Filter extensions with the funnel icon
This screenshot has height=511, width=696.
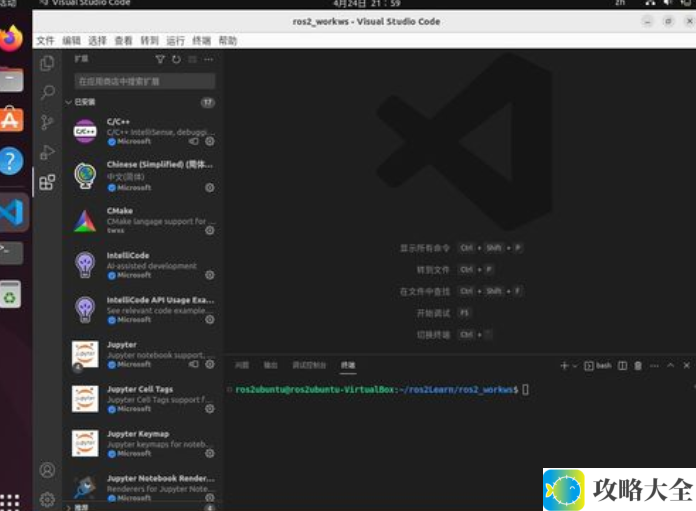coord(160,59)
